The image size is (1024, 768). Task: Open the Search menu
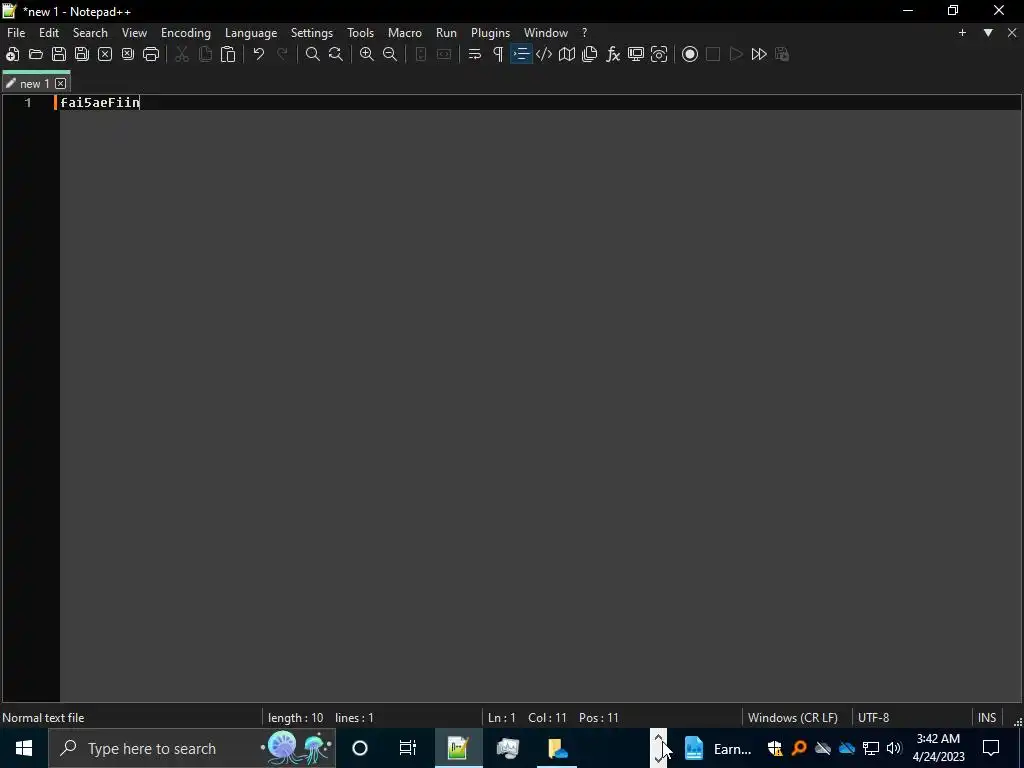point(90,33)
